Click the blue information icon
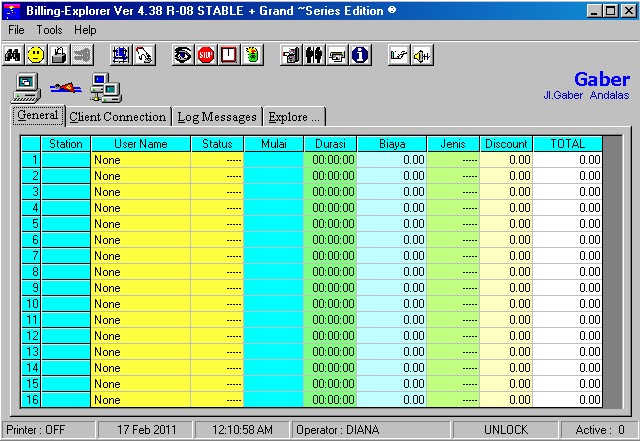This screenshot has width=640, height=441. (360, 55)
